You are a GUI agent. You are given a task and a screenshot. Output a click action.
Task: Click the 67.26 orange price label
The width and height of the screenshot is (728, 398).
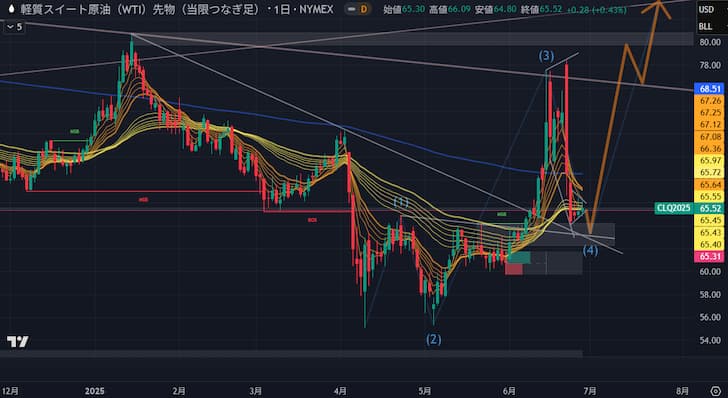(710, 100)
